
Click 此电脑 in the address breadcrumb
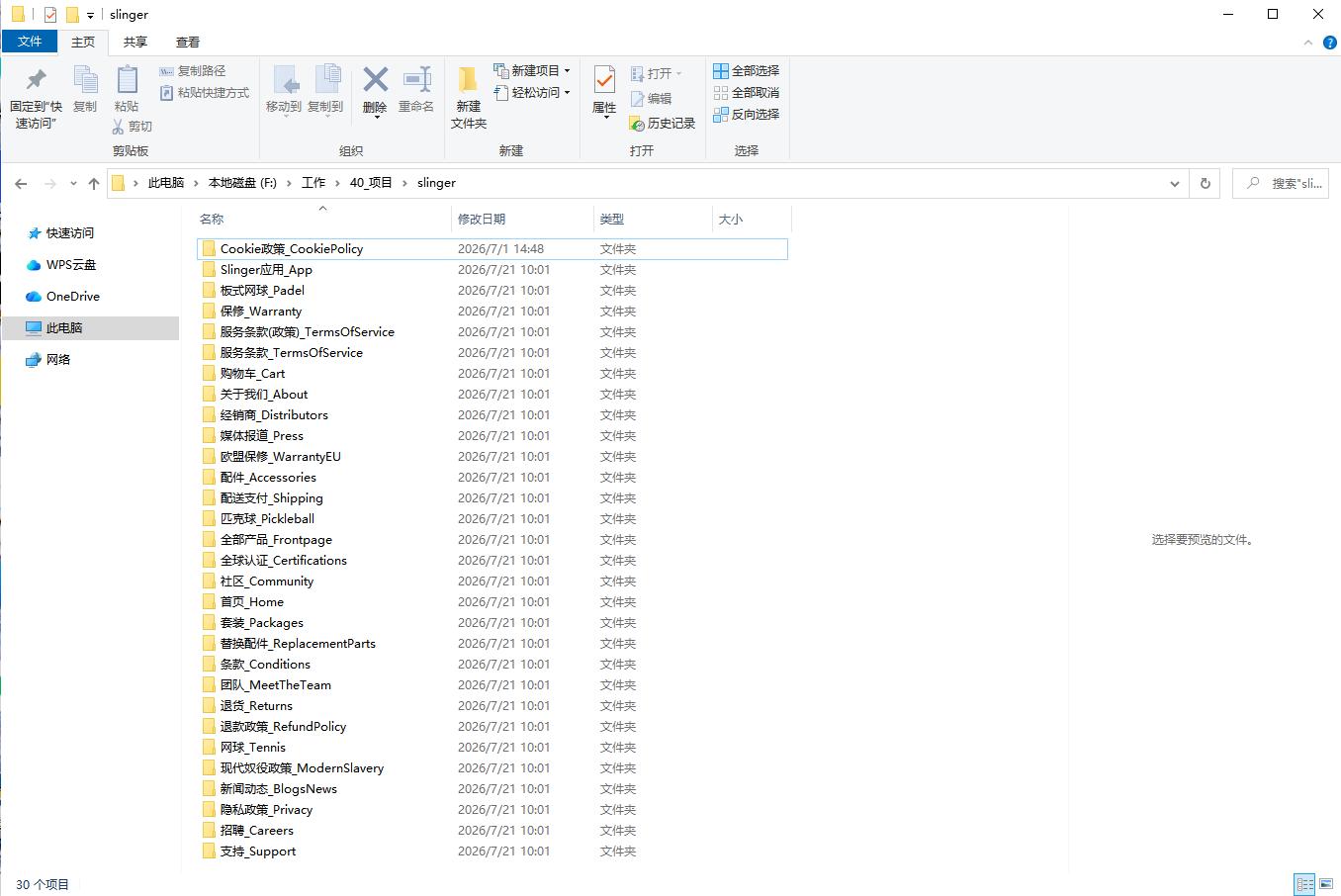pyautogui.click(x=166, y=183)
